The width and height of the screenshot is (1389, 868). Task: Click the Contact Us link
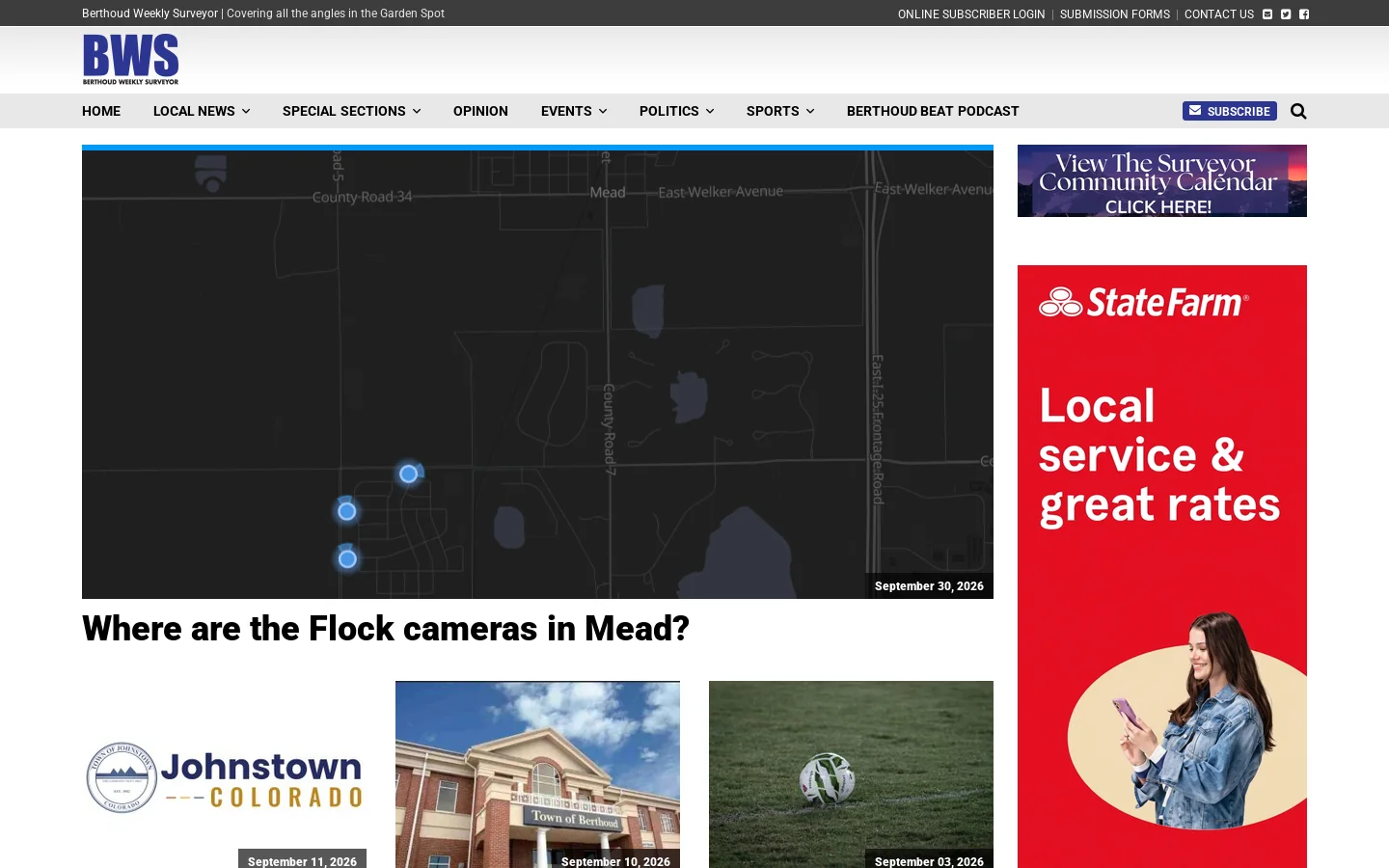click(1219, 14)
